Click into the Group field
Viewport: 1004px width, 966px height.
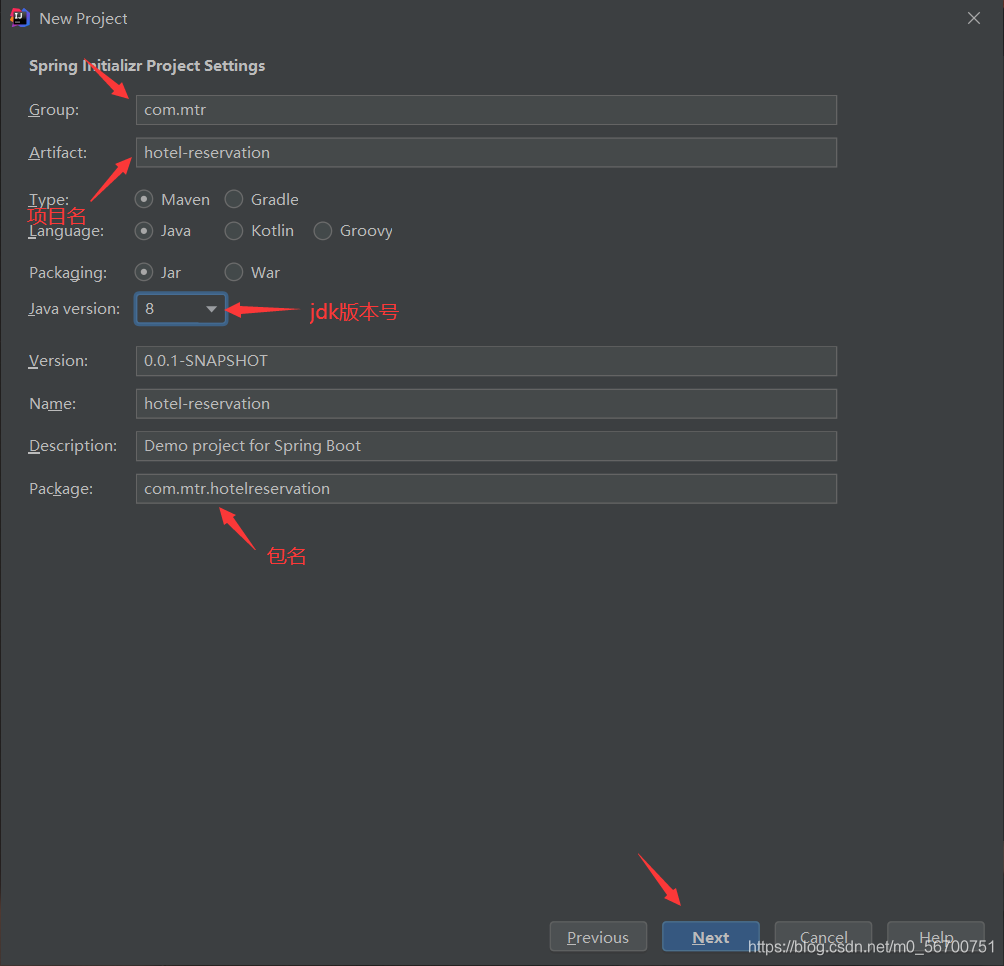point(486,110)
